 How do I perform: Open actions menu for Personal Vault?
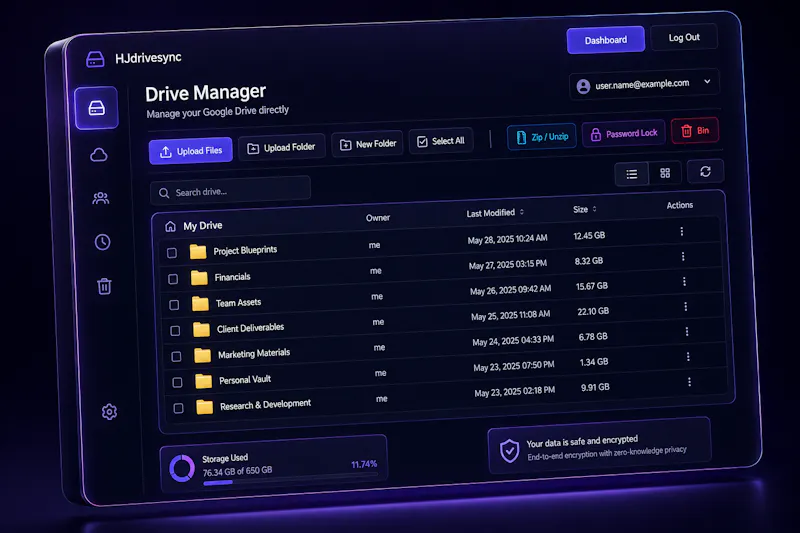pos(688,357)
